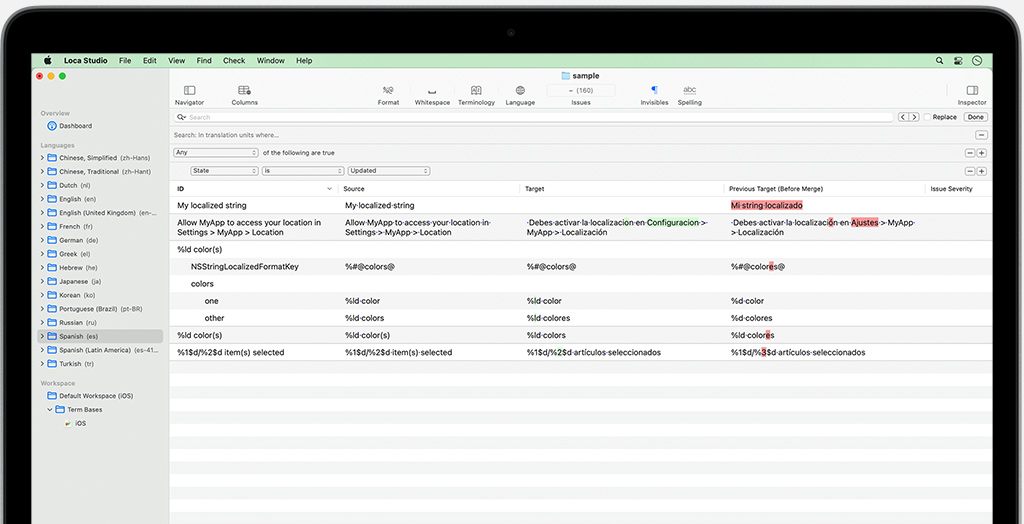This screenshot has width=1024, height=524.
Task: Click the Language globe icon
Action: point(520,91)
